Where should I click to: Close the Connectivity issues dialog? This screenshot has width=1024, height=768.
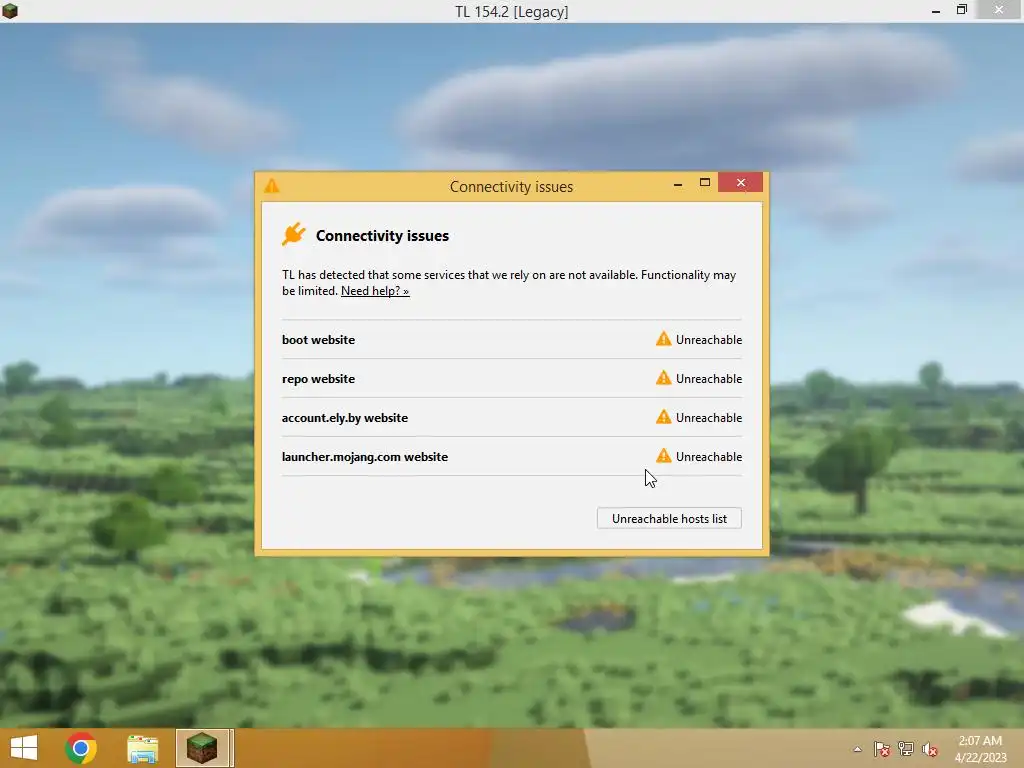(741, 182)
